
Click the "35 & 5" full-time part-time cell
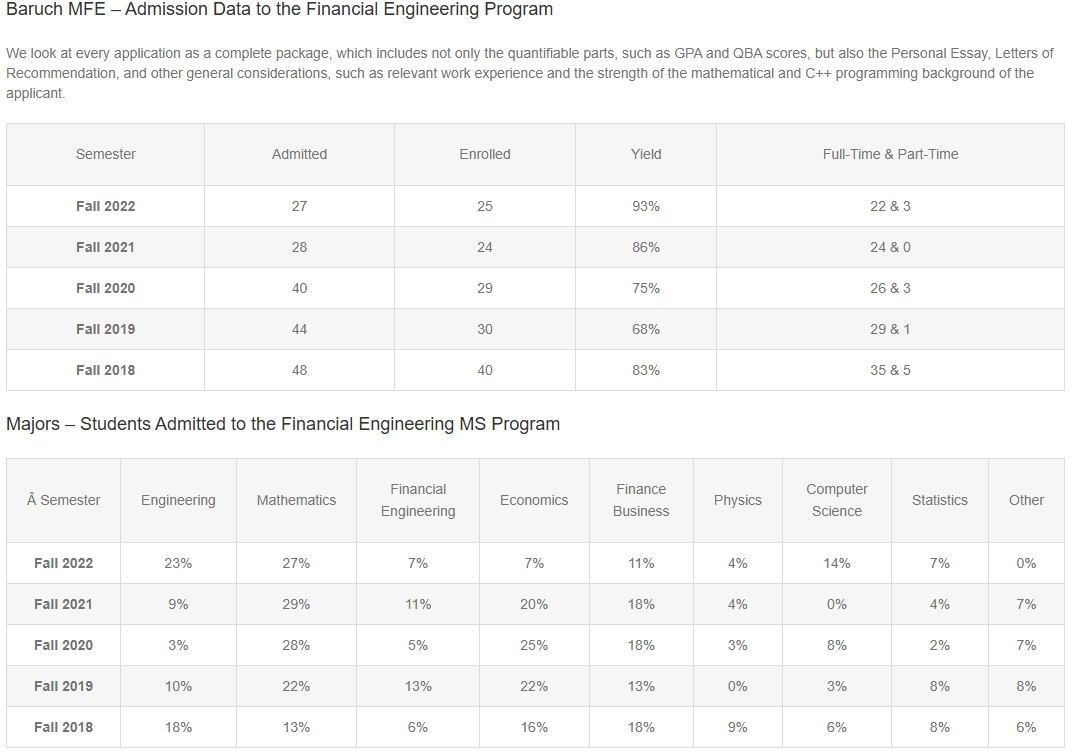coord(890,370)
